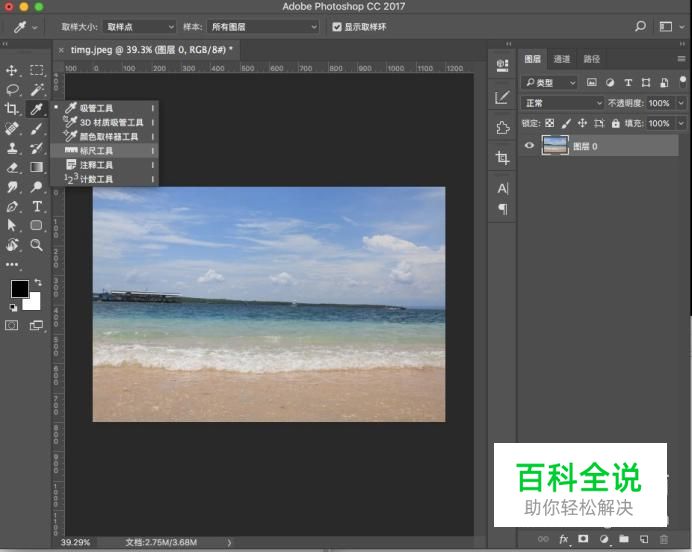Image resolution: width=692 pixels, height=552 pixels.
Task: Toggle lock transparent pixels icon
Action: click(x=549, y=124)
